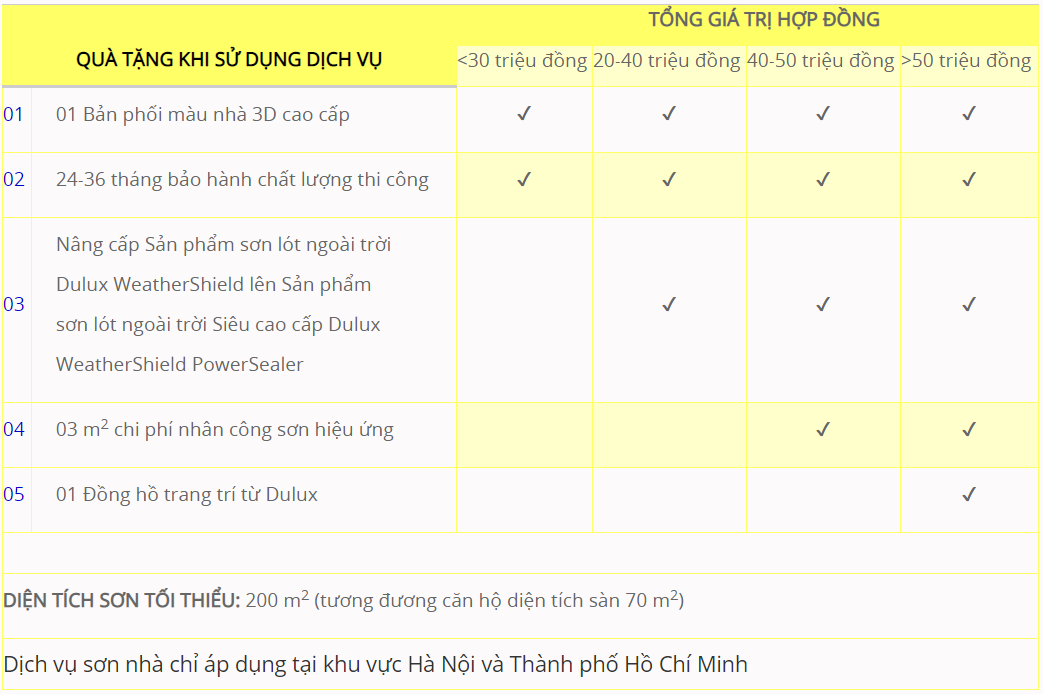The width and height of the screenshot is (1043, 694).
Task: Click the 'QUÀ TẶNG KHI SỬ DỤNG DỊCH VỤ' heading
Action: pos(229,59)
